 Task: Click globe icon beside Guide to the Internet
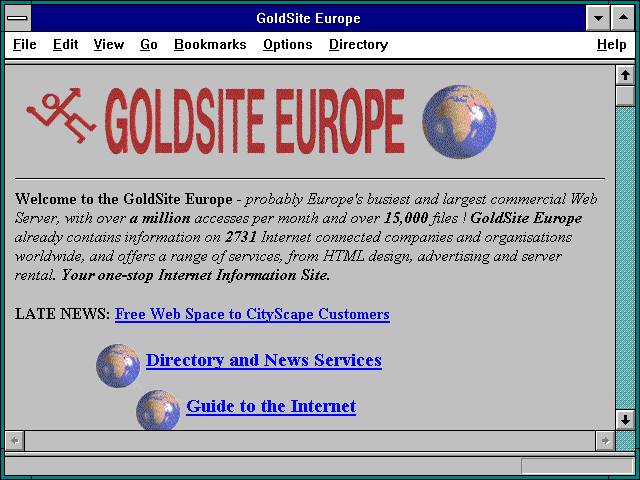click(x=158, y=410)
